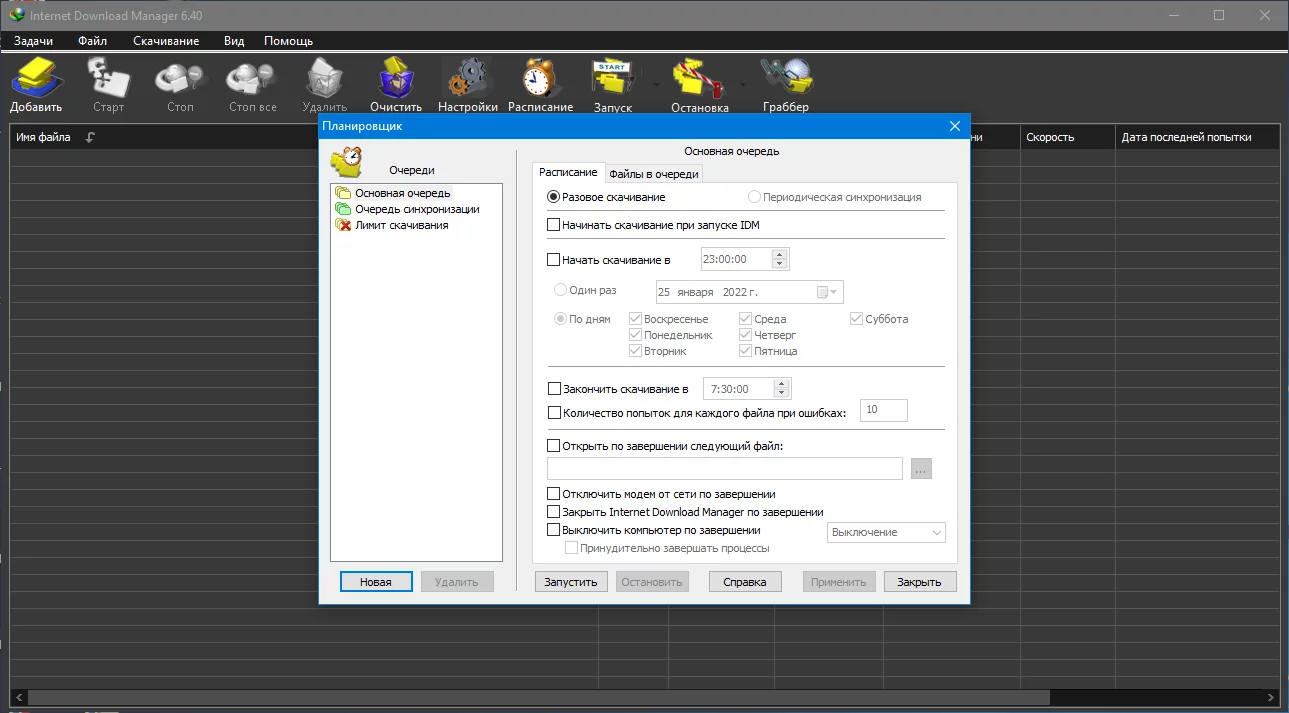Open dropdown arrow next to Остановка toolbar button

click(743, 85)
